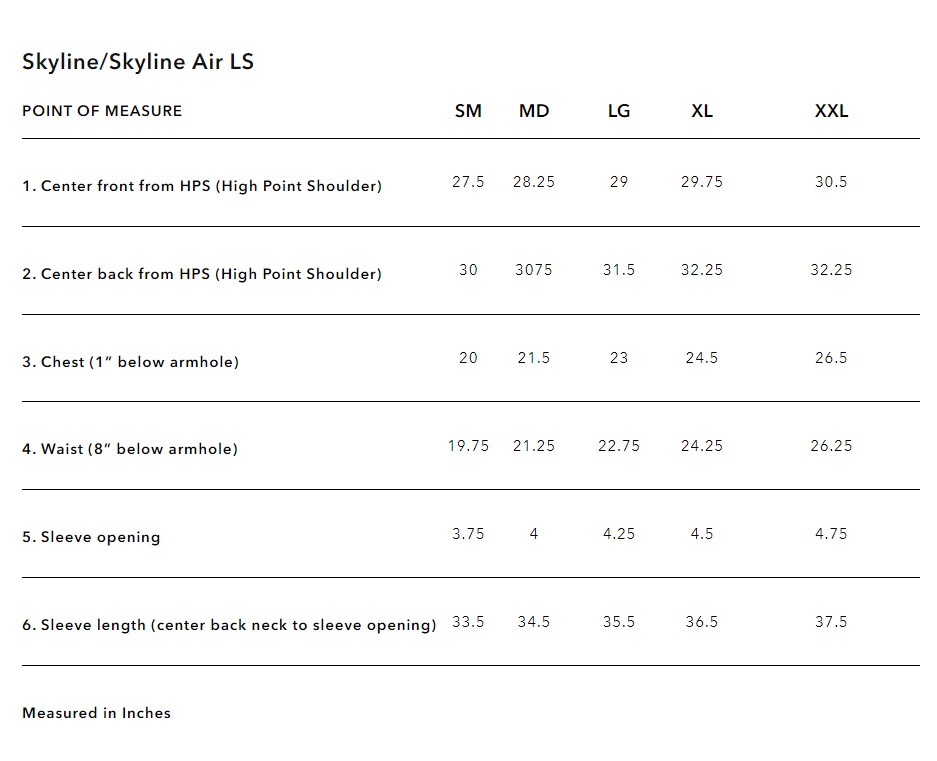Click the Center back from HPS row label
This screenshot has height=761, width=937.
tap(202, 274)
